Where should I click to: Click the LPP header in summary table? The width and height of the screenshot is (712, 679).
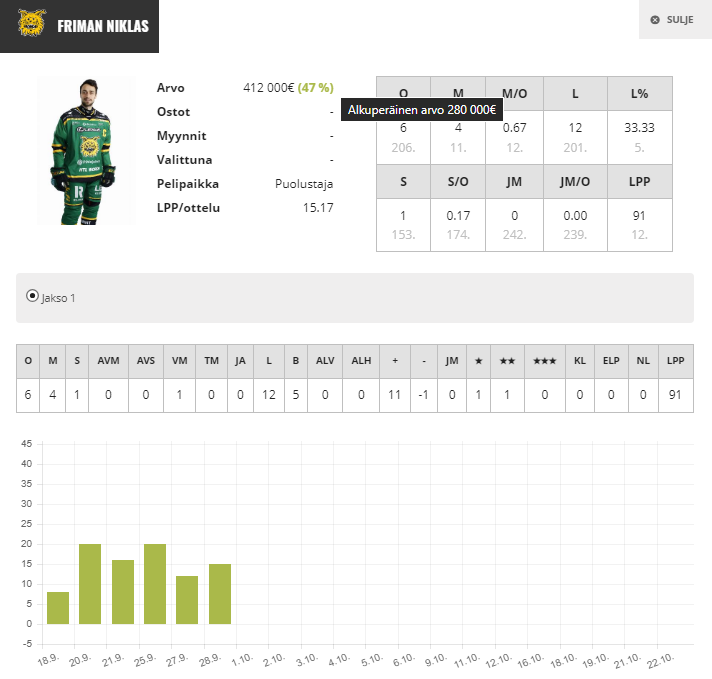639,182
